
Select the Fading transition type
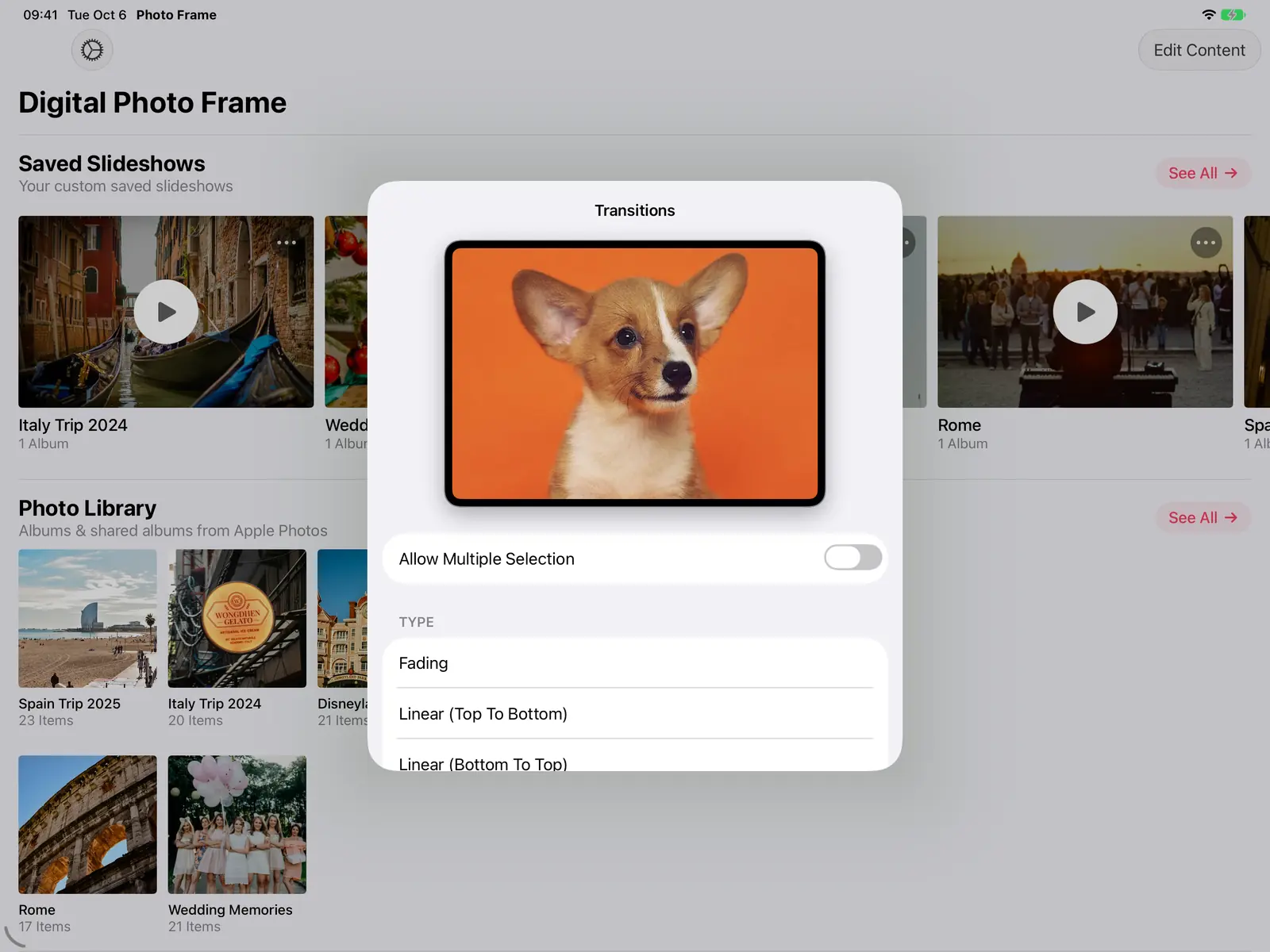[x=635, y=663]
